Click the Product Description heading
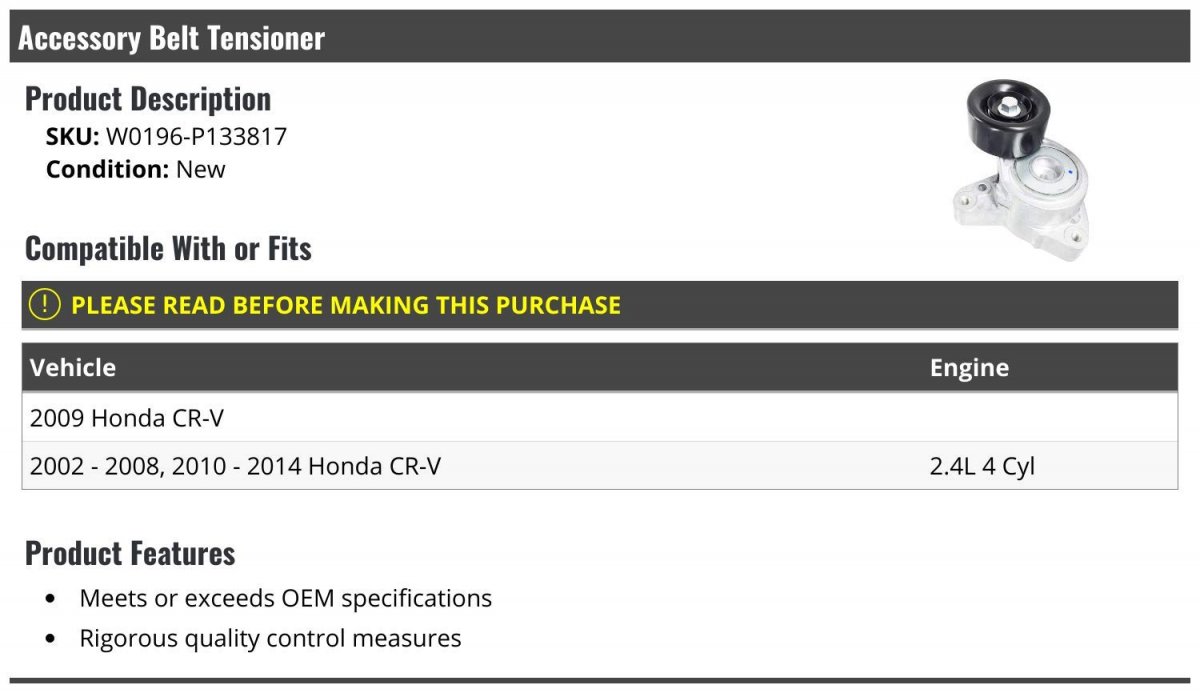 (x=148, y=98)
